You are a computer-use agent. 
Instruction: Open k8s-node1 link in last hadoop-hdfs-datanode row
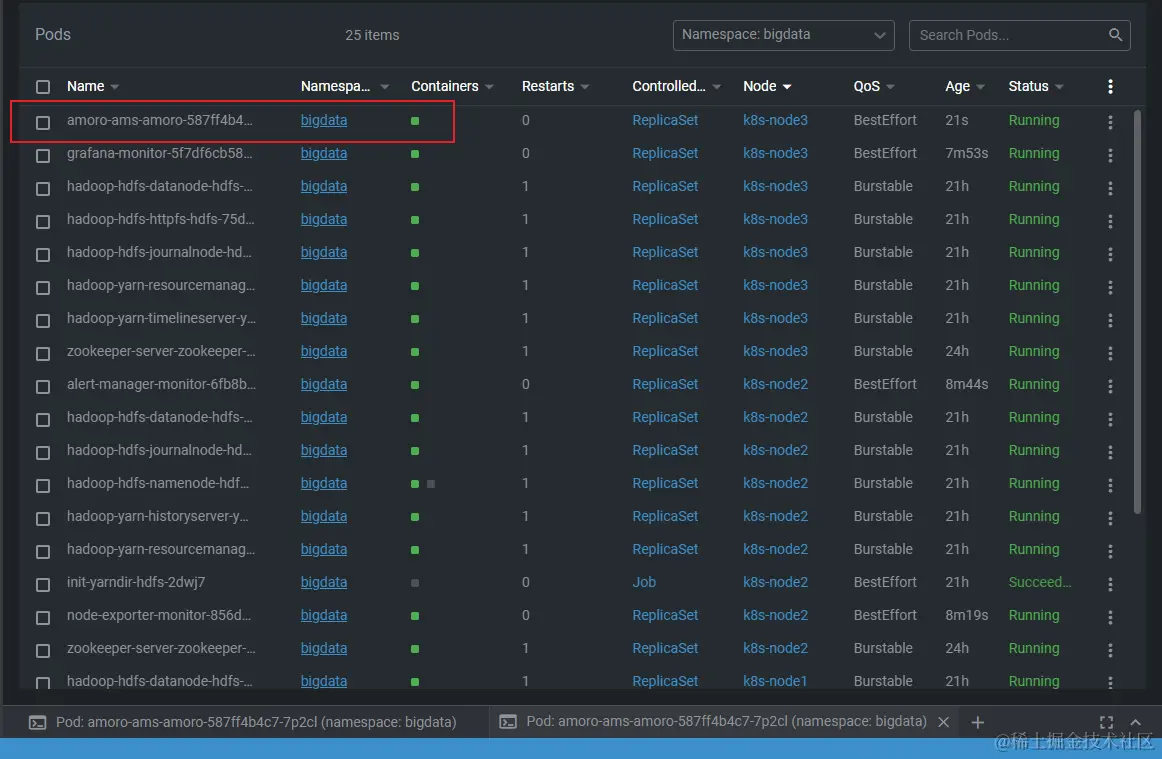click(775, 680)
